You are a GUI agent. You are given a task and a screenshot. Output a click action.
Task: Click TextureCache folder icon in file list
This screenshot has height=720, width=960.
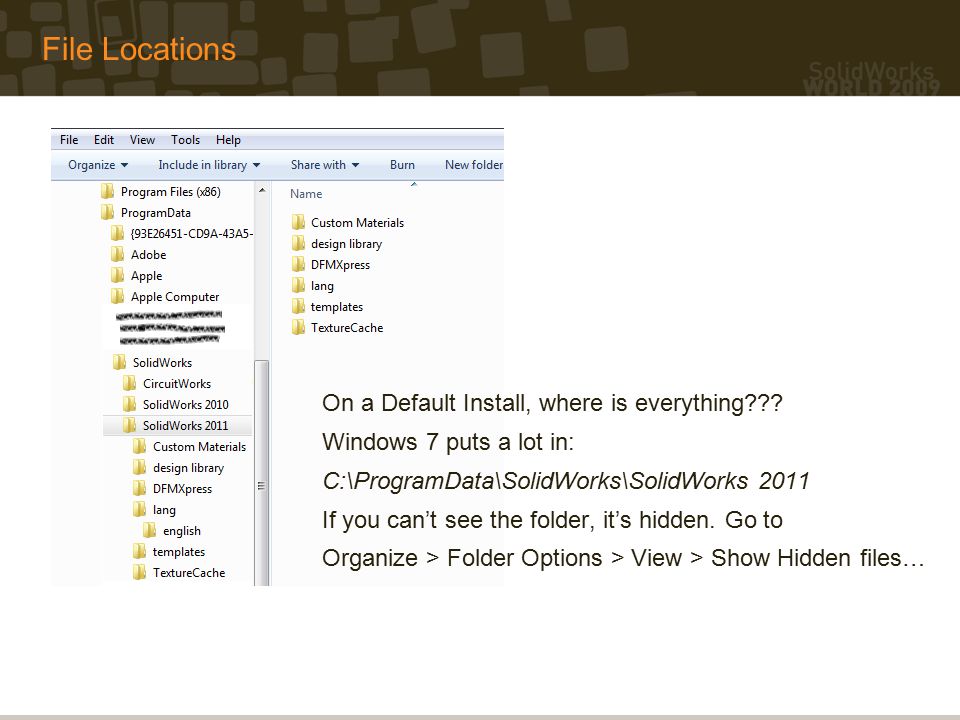[298, 327]
